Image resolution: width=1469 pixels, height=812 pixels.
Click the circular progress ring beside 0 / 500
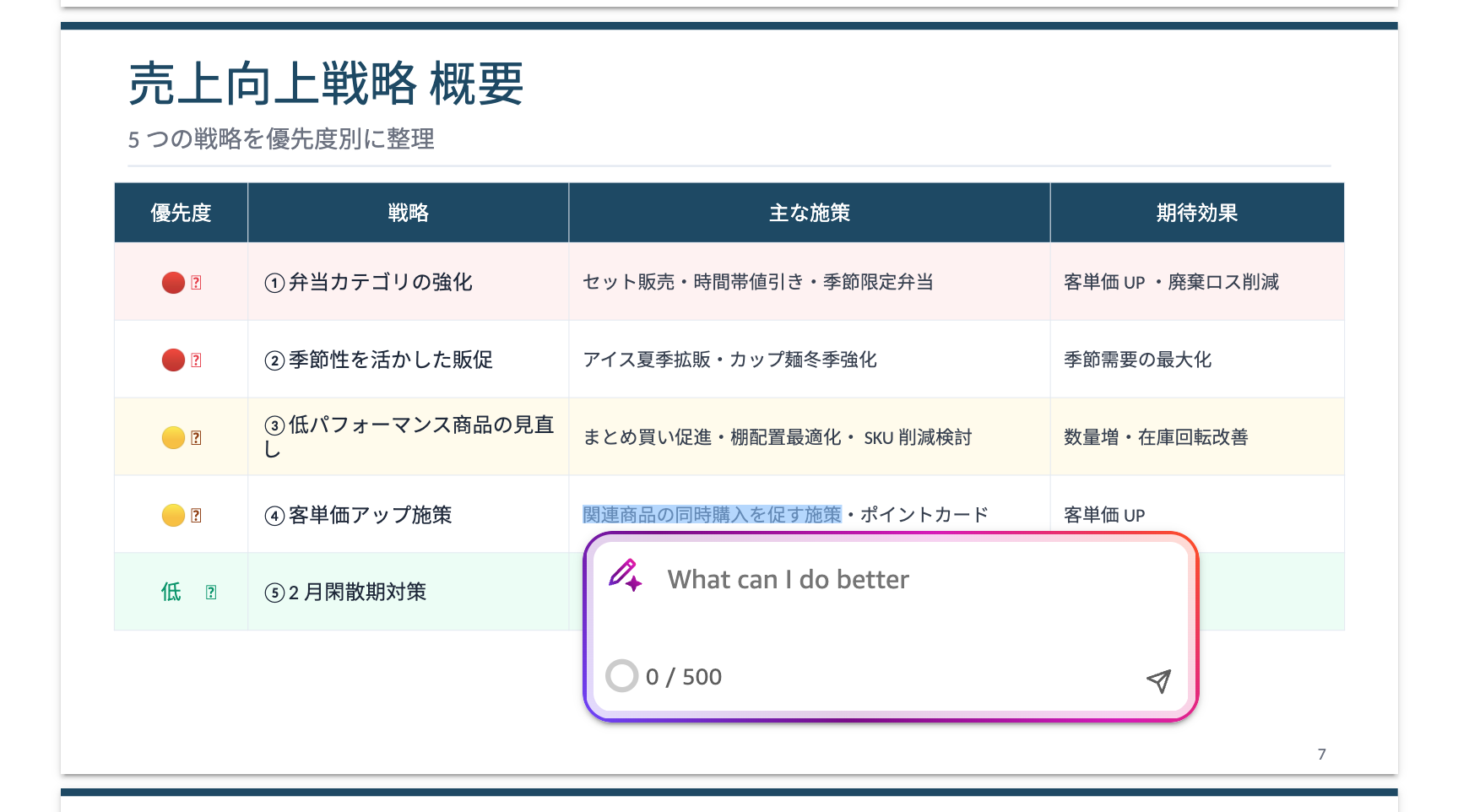pos(622,675)
